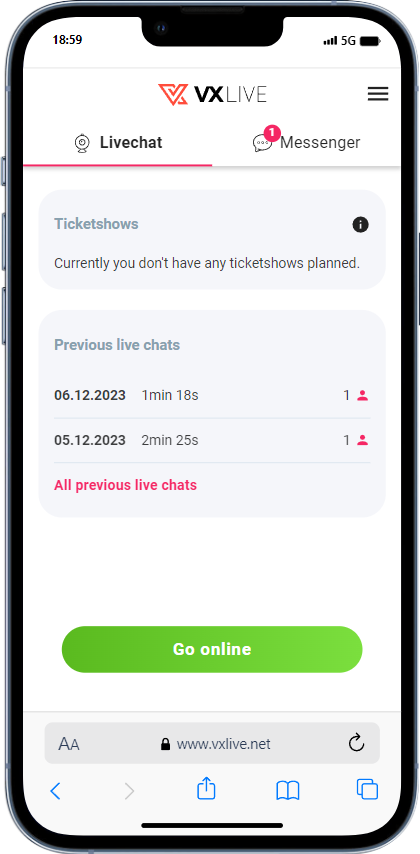Switch to the Messenger tab
This screenshot has width=420, height=854.
click(x=306, y=143)
